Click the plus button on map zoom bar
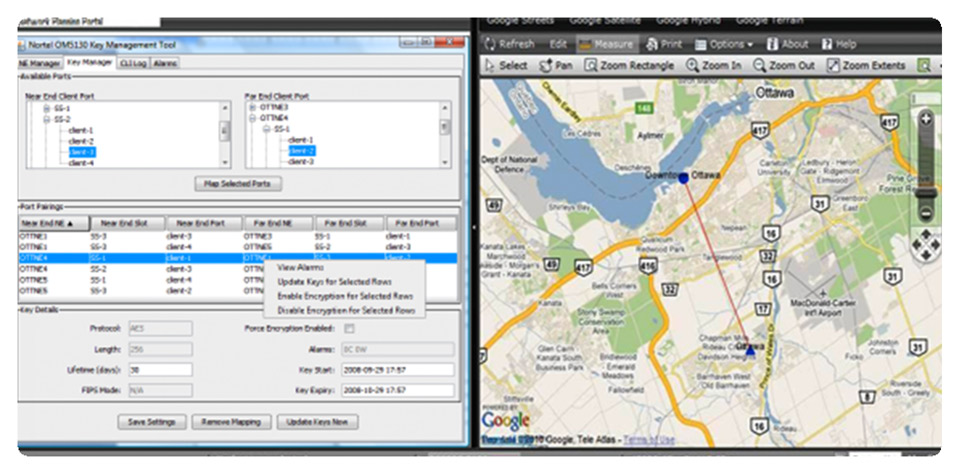 tap(926, 119)
